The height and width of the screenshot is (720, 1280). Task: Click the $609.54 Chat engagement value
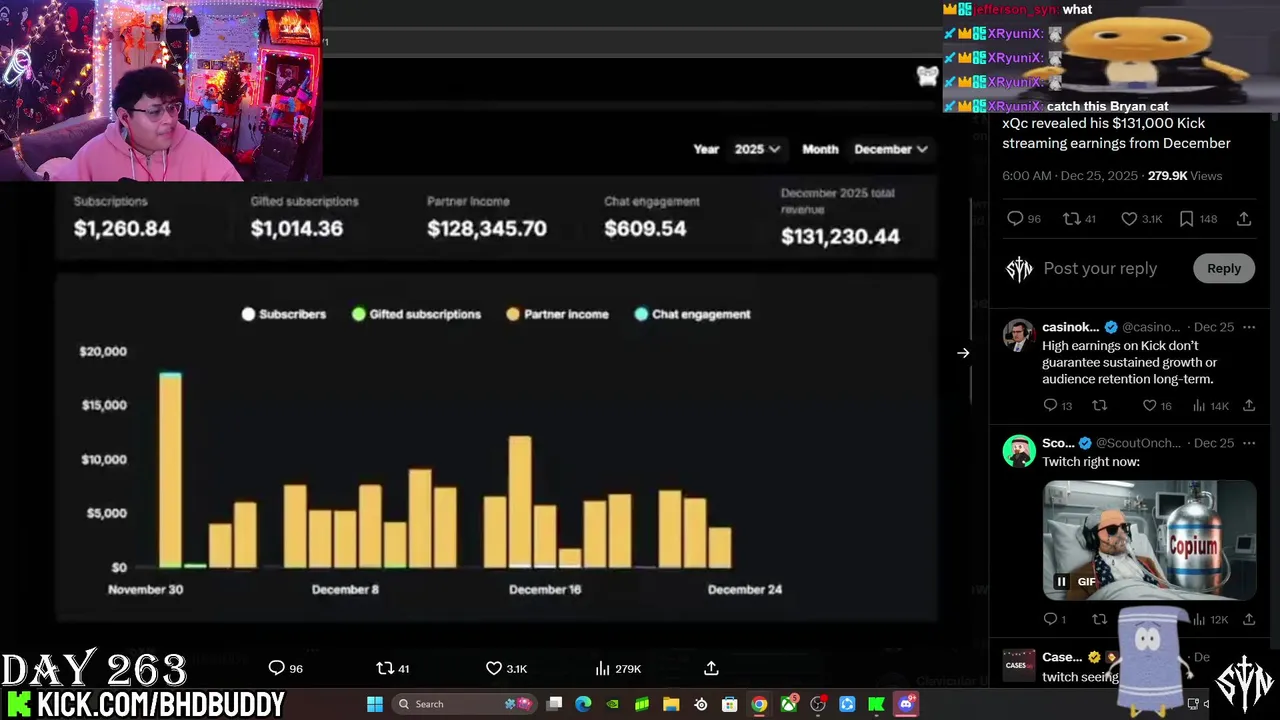click(645, 228)
